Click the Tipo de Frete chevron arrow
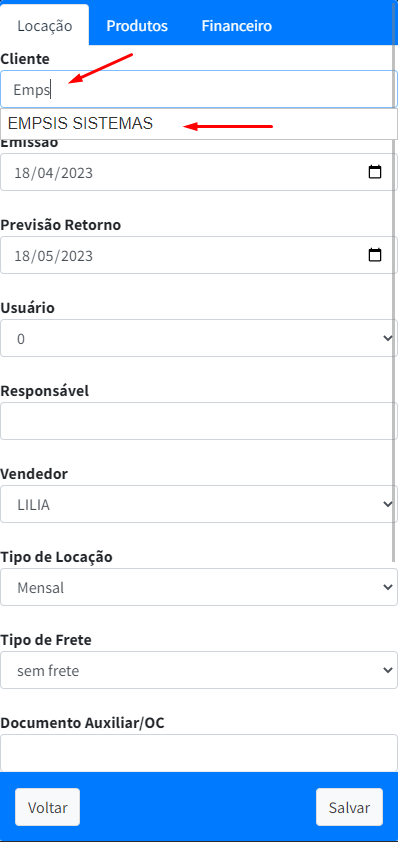 coord(387,670)
